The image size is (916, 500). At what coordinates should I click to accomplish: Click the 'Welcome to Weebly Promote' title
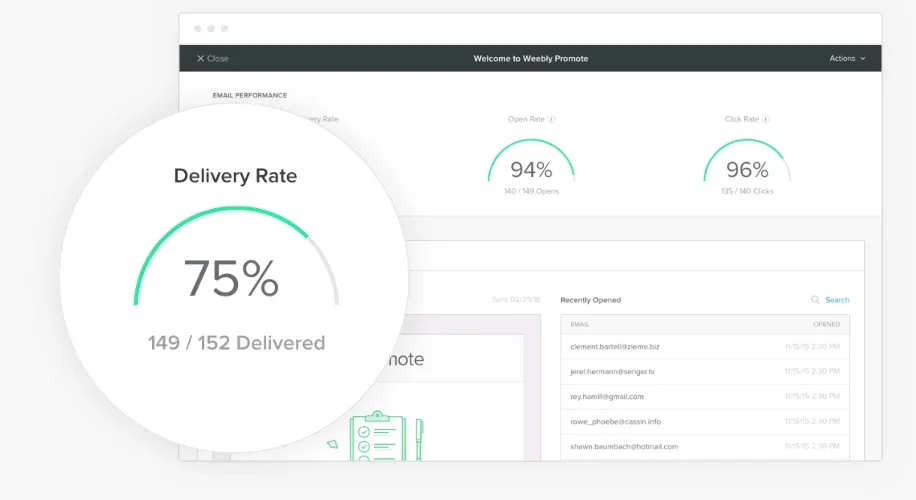tap(530, 58)
